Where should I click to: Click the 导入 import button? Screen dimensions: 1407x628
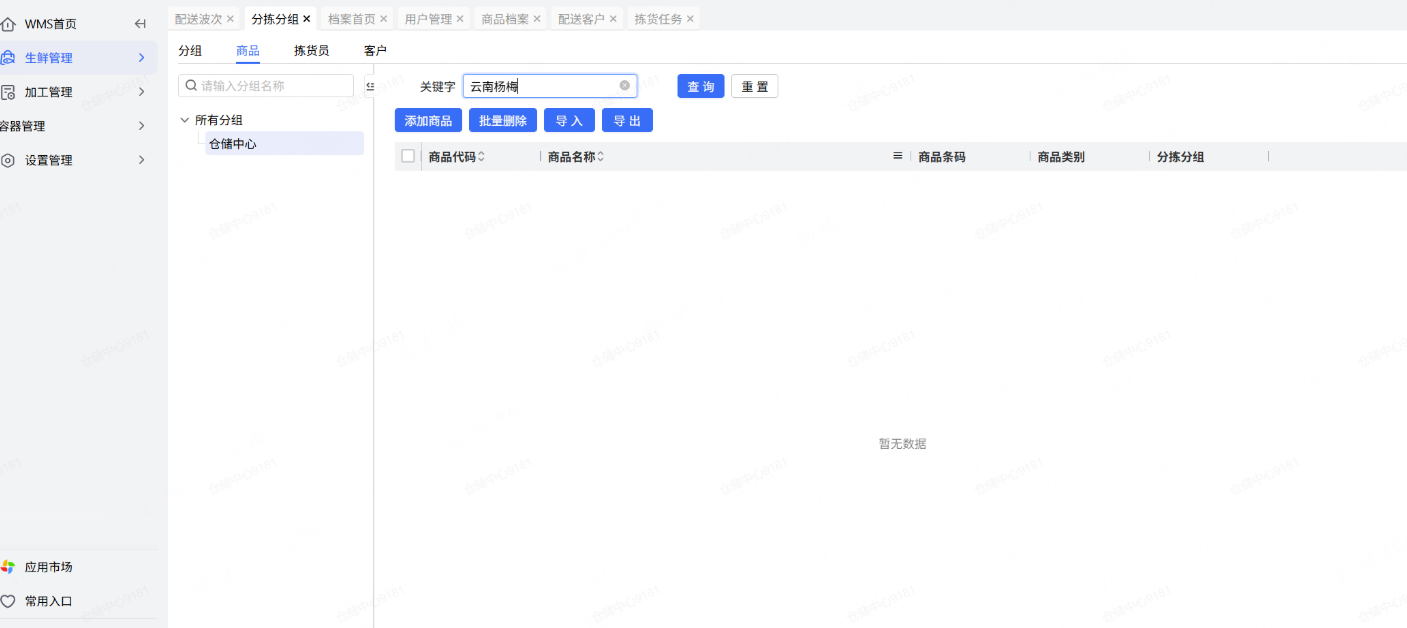(x=570, y=120)
